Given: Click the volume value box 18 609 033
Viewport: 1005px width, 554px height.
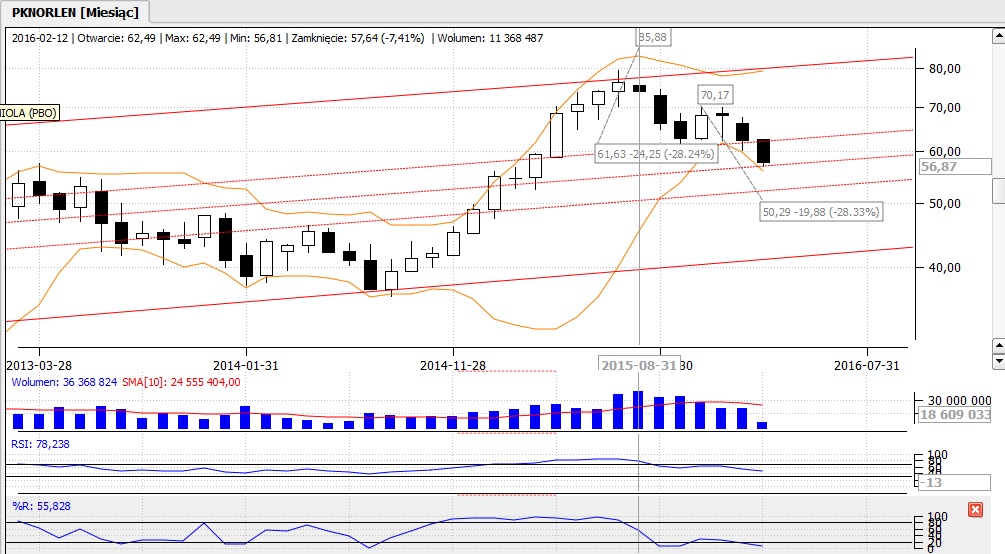Looking at the screenshot, I should coord(955,414).
